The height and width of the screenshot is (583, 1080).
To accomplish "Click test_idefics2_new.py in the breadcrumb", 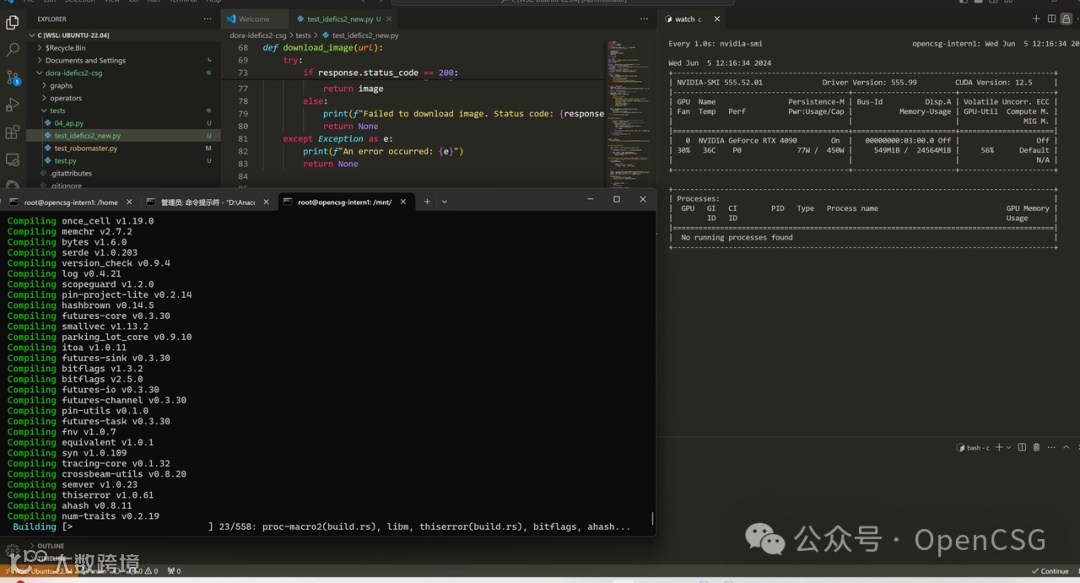I will tap(365, 35).
